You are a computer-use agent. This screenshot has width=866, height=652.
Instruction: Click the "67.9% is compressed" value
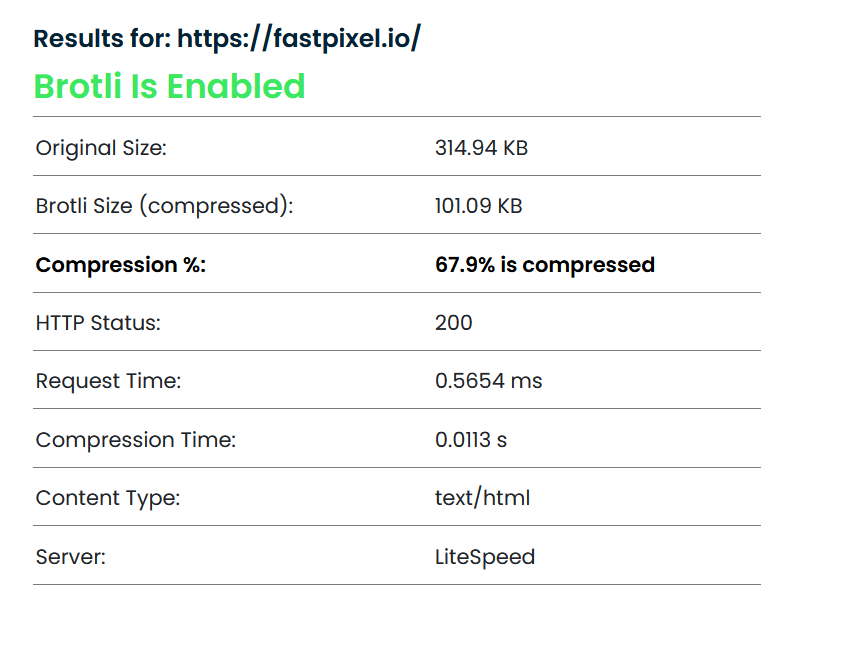544,265
